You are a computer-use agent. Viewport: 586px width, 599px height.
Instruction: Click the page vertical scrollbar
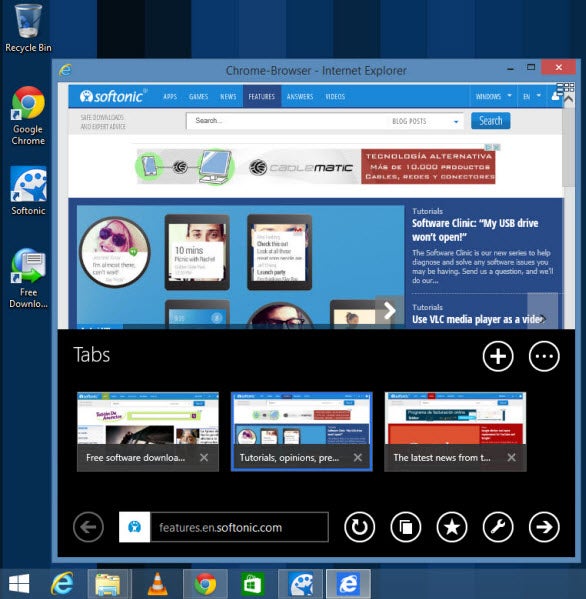pos(569,147)
